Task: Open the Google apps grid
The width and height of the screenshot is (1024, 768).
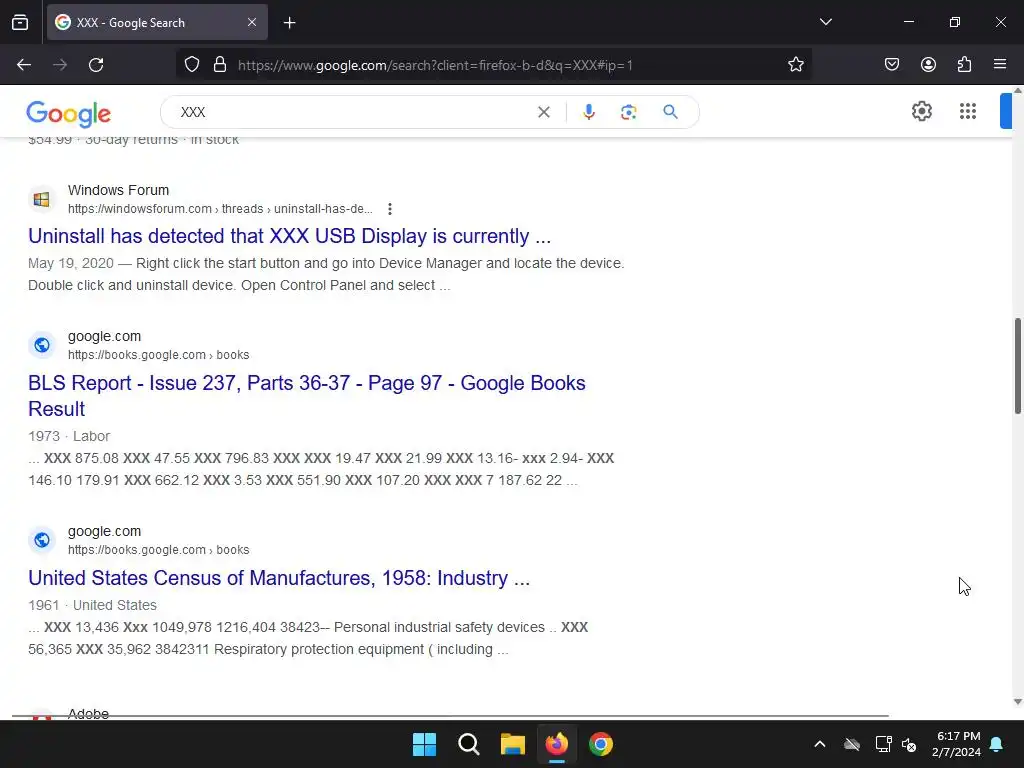Action: (968, 112)
